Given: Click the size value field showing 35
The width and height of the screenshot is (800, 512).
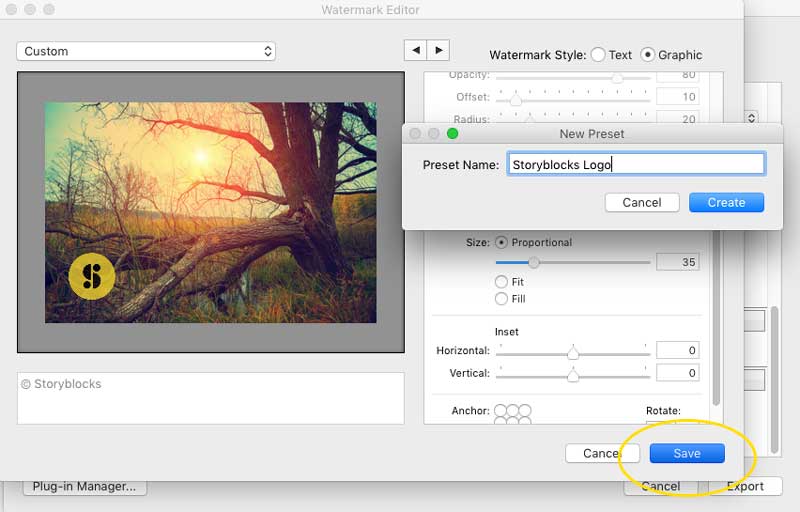Looking at the screenshot, I should pos(678,262).
